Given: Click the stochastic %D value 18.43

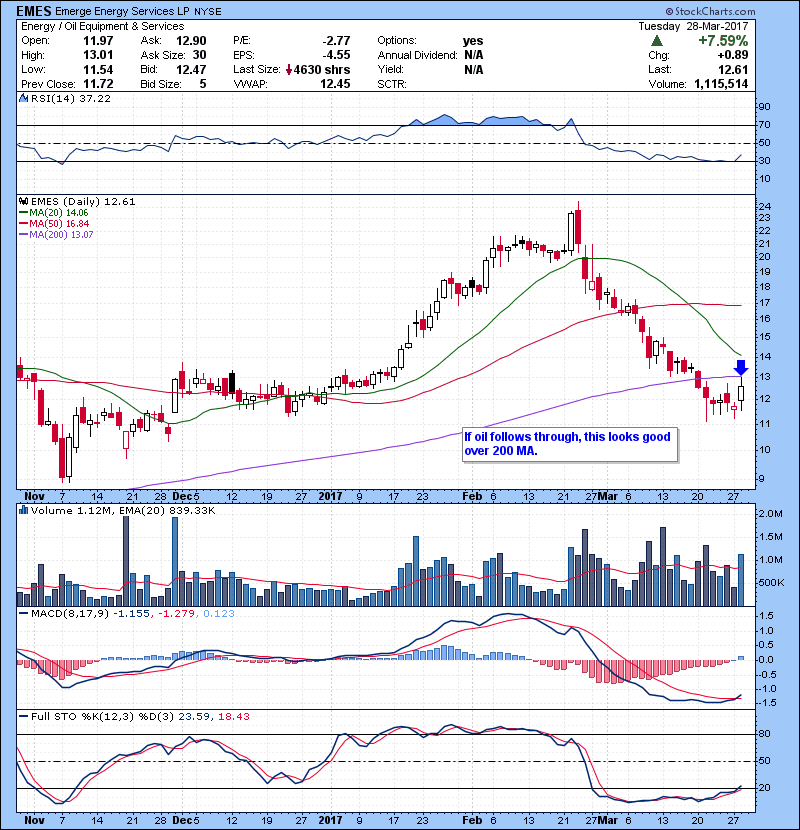Looking at the screenshot, I should click(233, 717).
